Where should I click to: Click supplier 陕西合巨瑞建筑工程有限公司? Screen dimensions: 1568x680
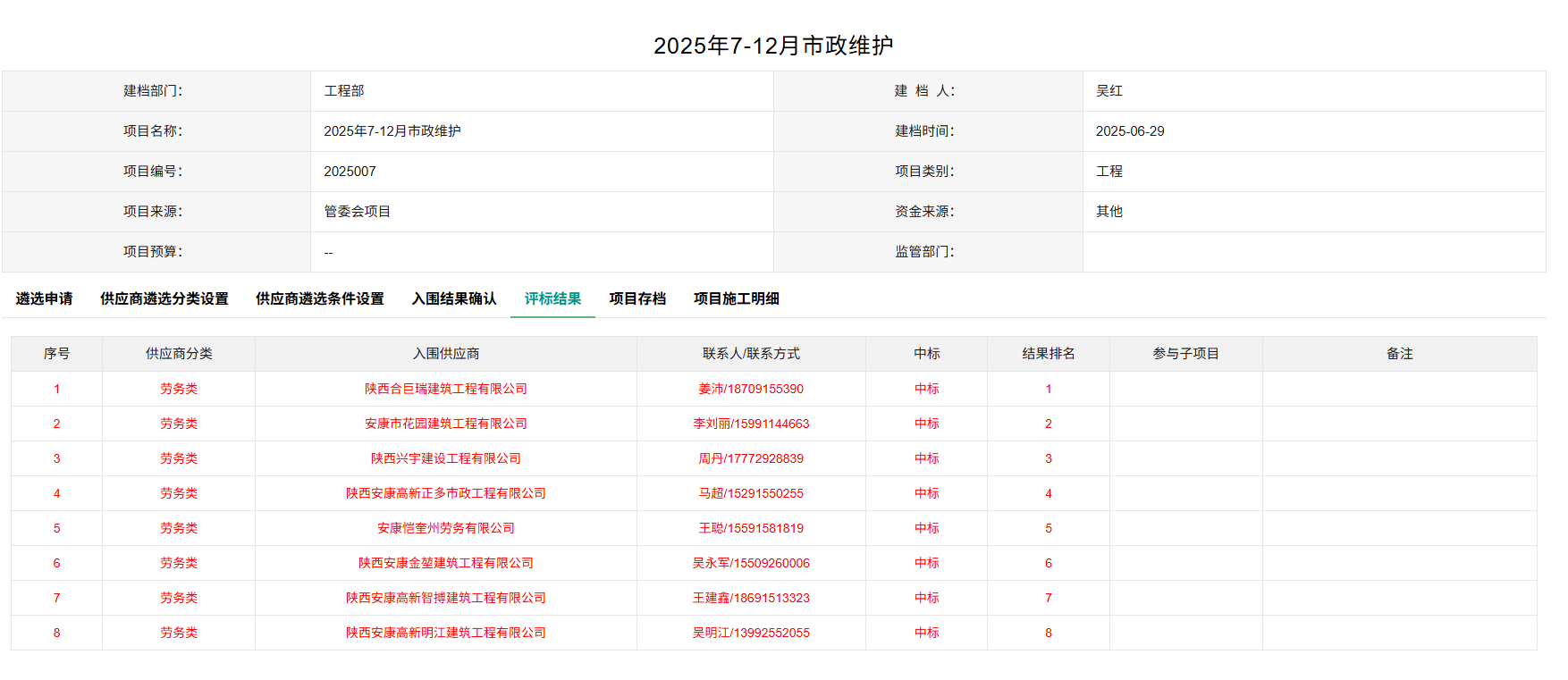coord(445,389)
